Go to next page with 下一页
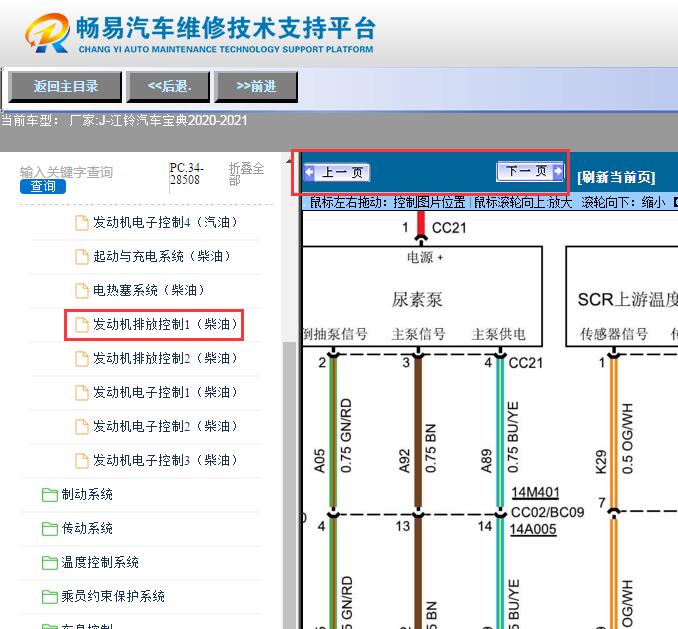 [530, 172]
